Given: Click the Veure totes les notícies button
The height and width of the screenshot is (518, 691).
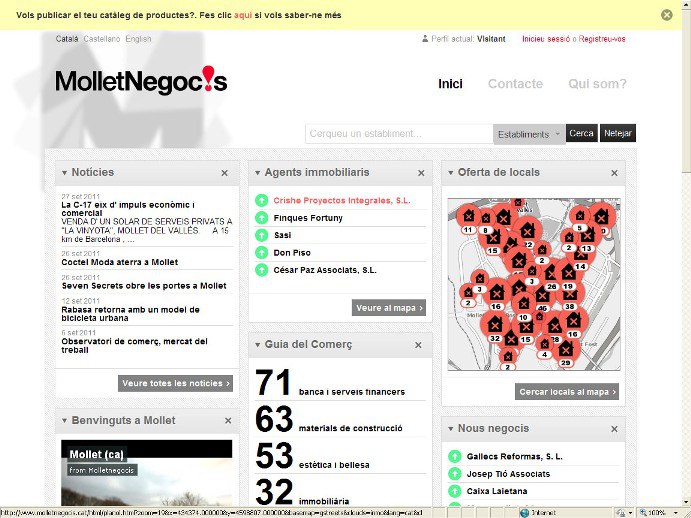Looking at the screenshot, I should [176, 383].
